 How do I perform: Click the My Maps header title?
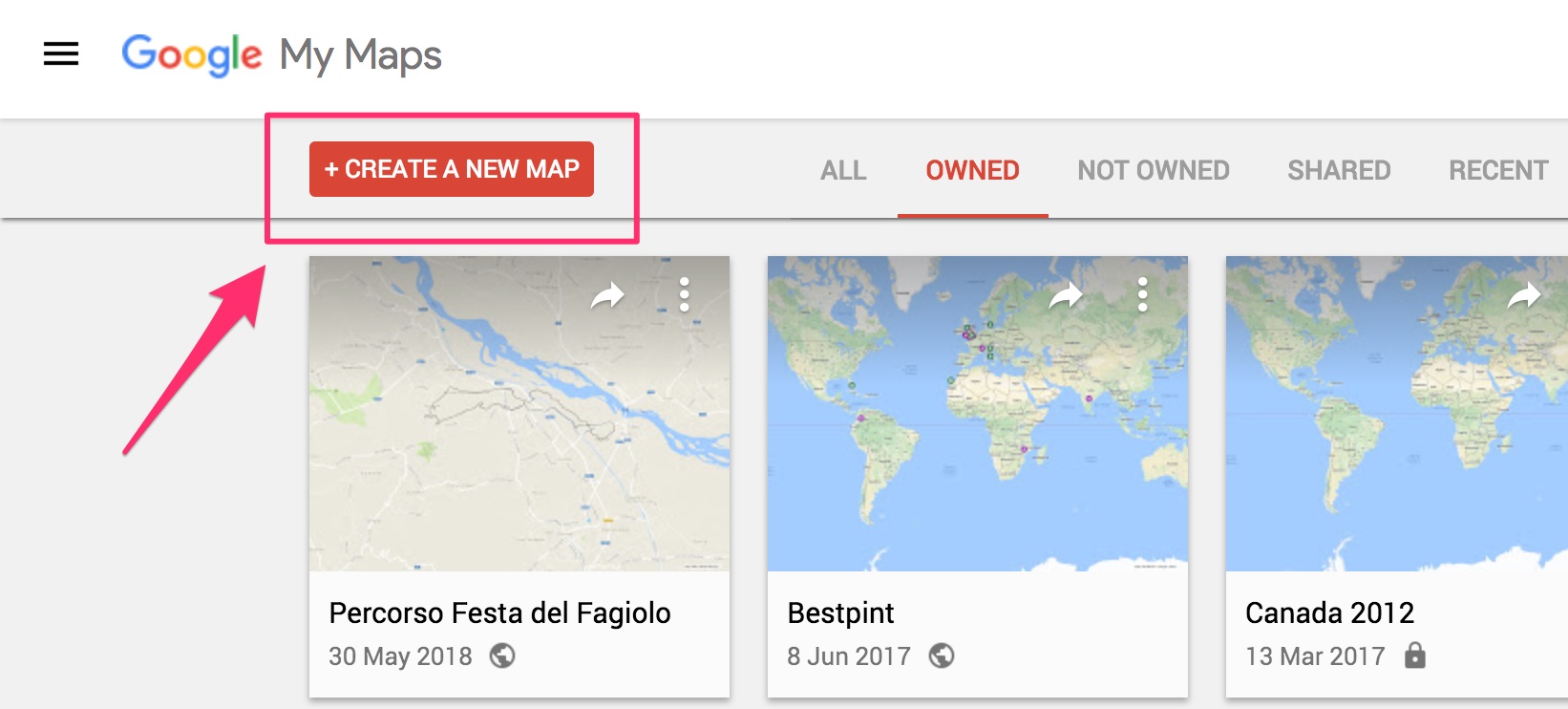(x=360, y=54)
